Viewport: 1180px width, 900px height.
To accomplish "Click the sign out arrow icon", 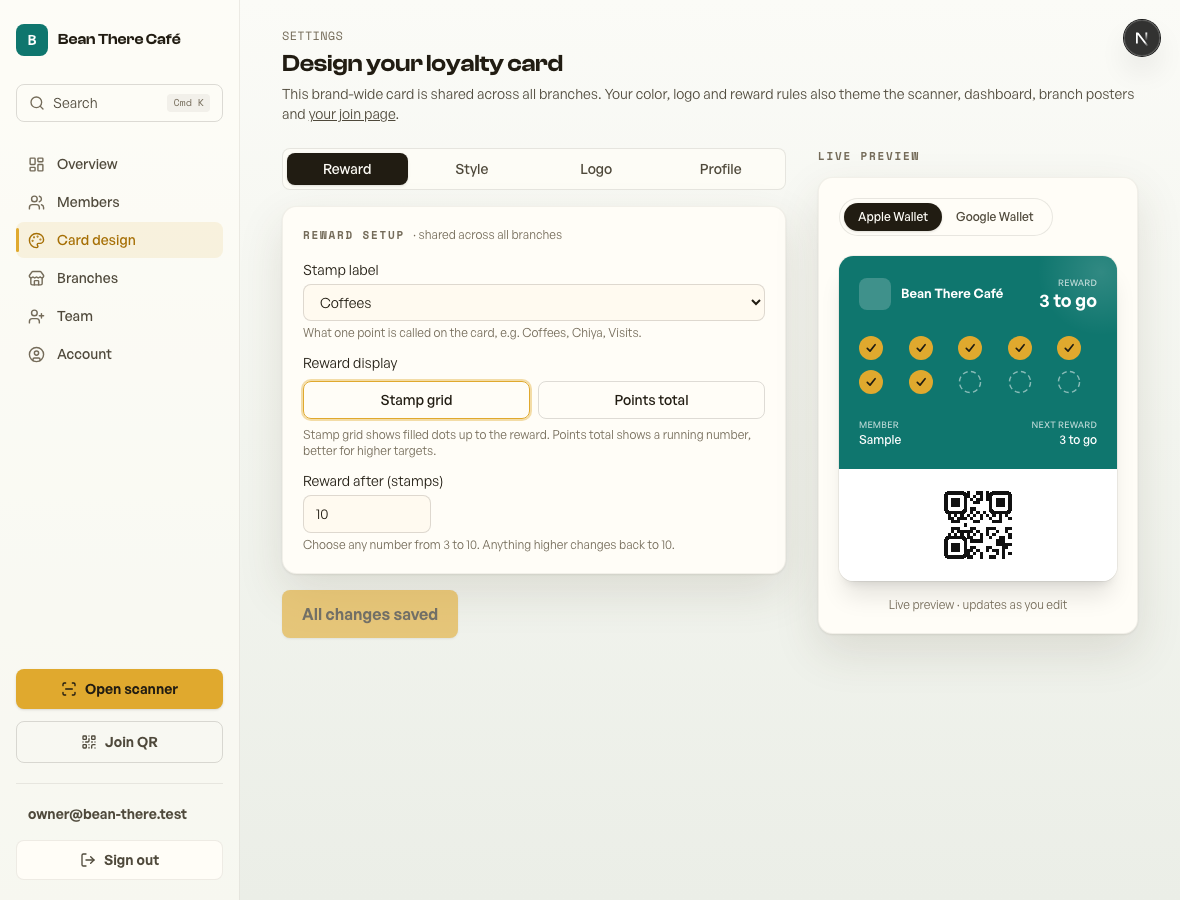I will point(87,860).
